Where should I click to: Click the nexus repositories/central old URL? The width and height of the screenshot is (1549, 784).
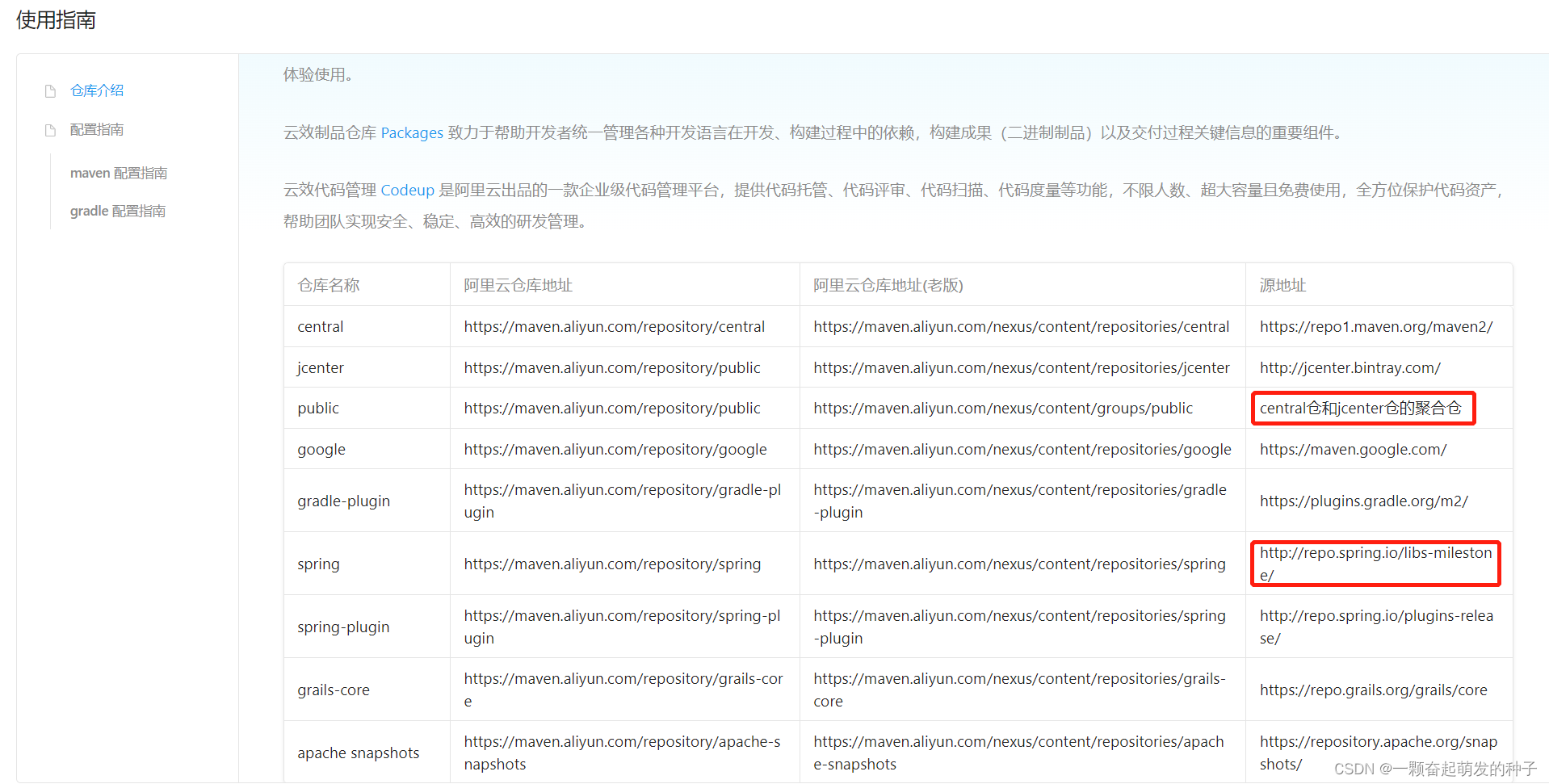[x=1022, y=326]
